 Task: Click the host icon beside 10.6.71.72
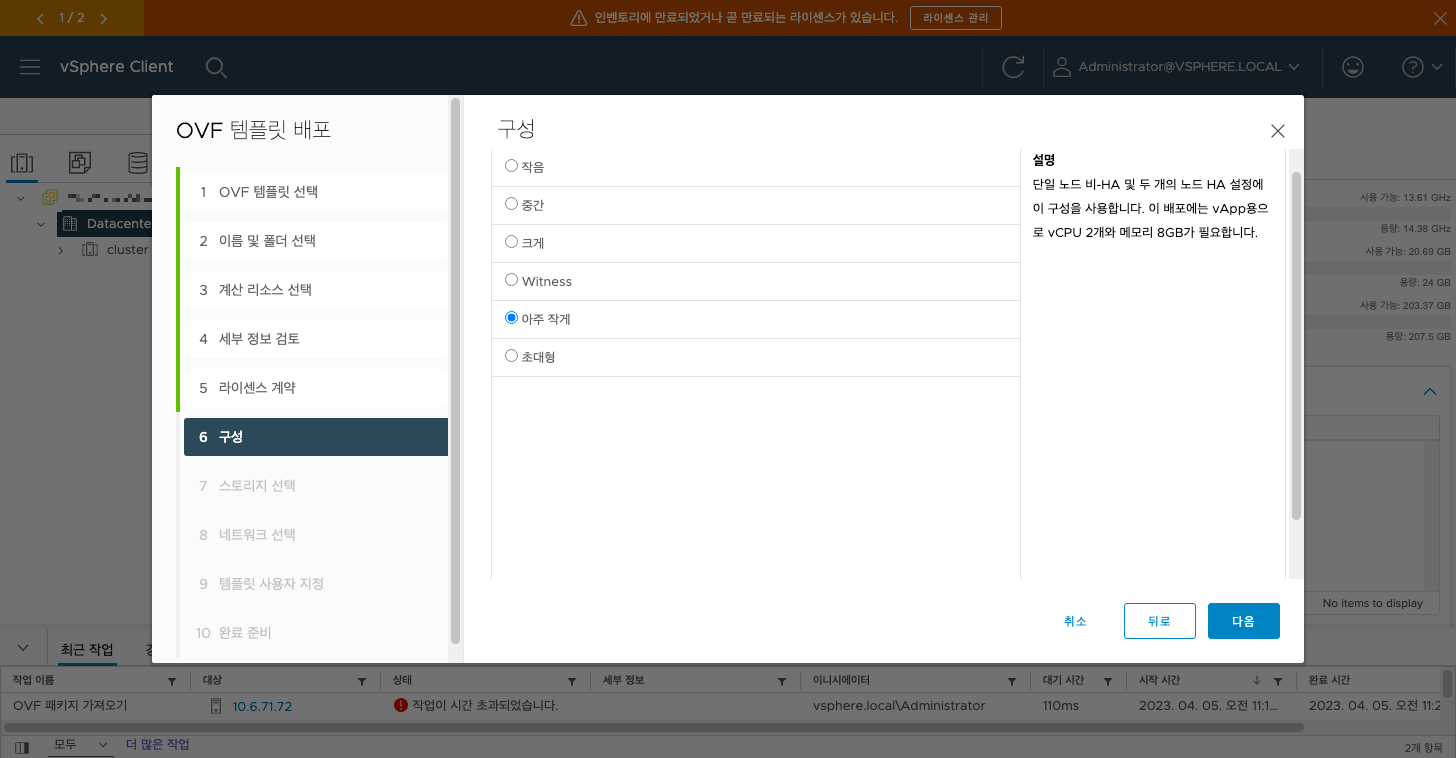(x=215, y=706)
